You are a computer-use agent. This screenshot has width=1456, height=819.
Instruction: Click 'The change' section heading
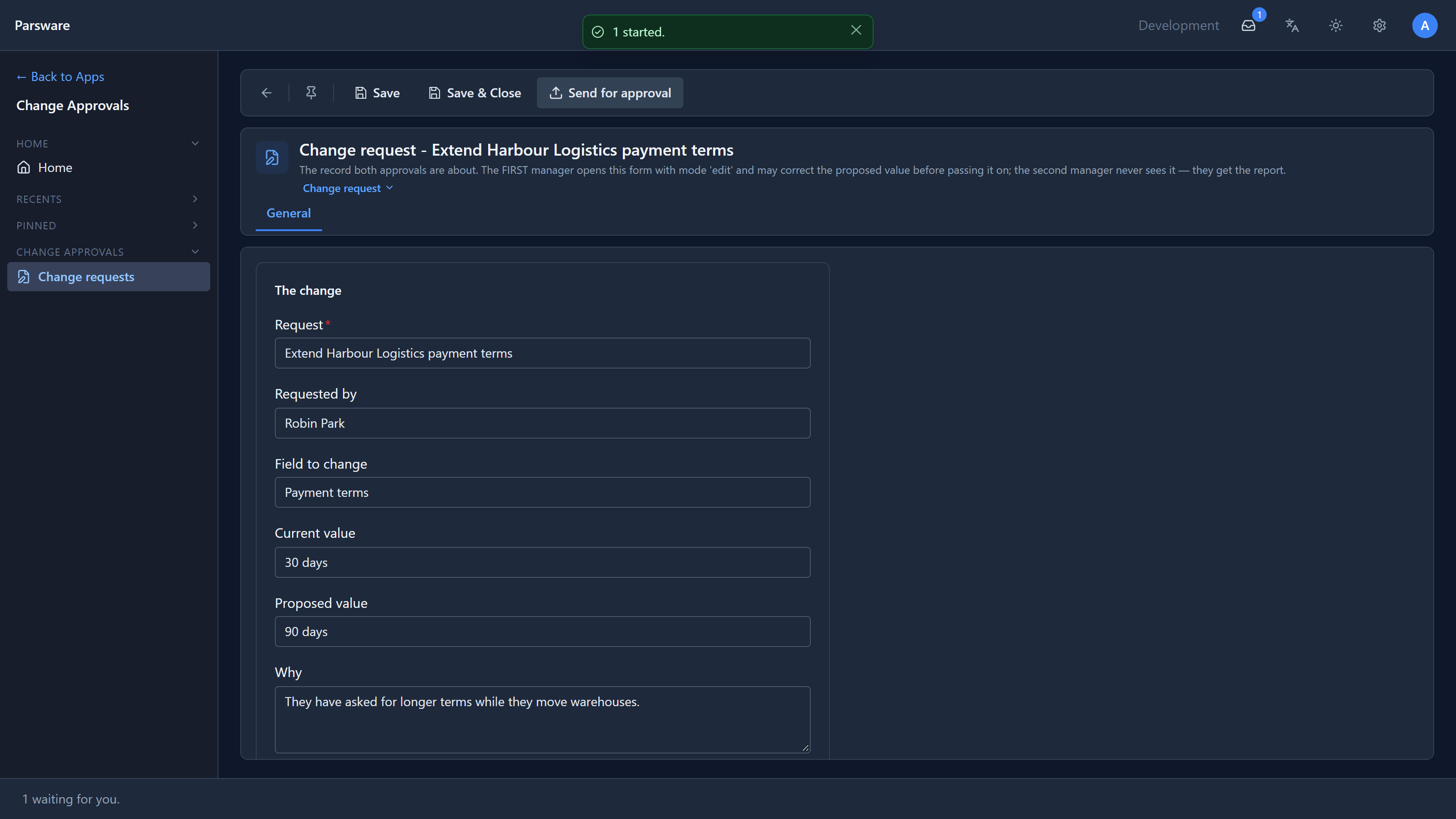[308, 291]
